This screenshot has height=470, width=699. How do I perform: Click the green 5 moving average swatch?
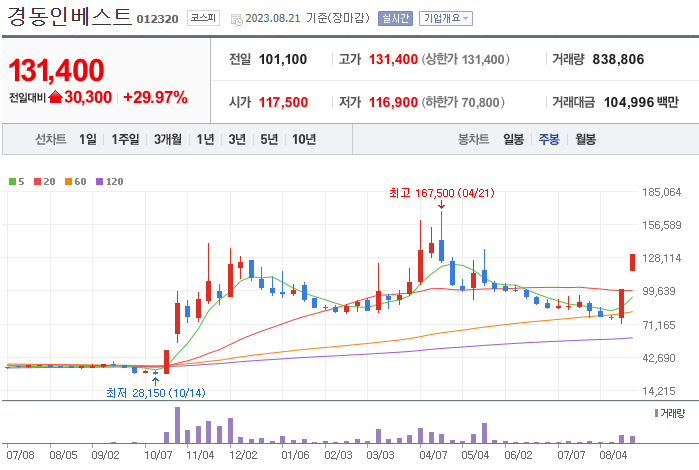12,181
